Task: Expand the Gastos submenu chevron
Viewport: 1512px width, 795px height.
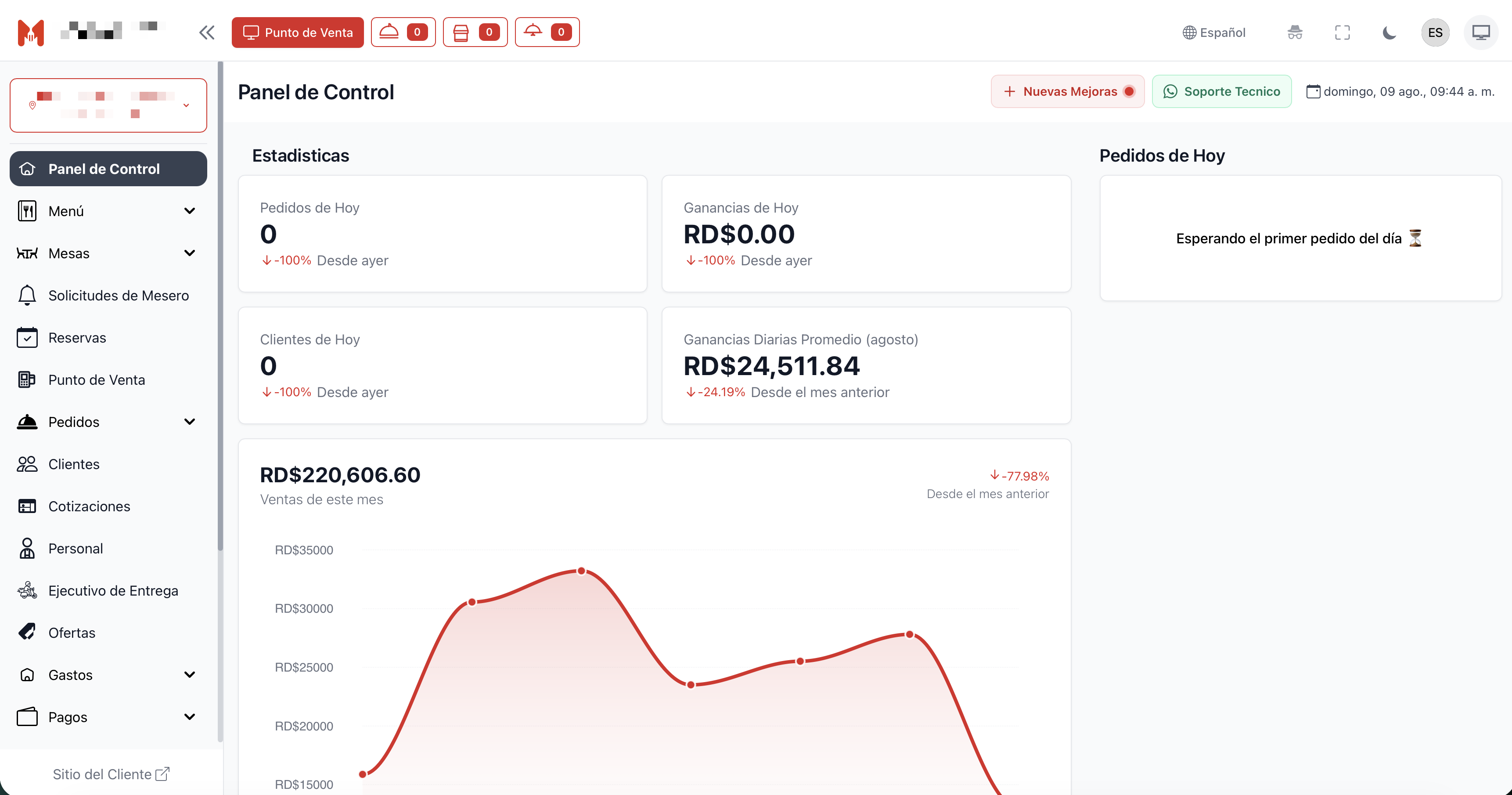Action: (x=190, y=675)
